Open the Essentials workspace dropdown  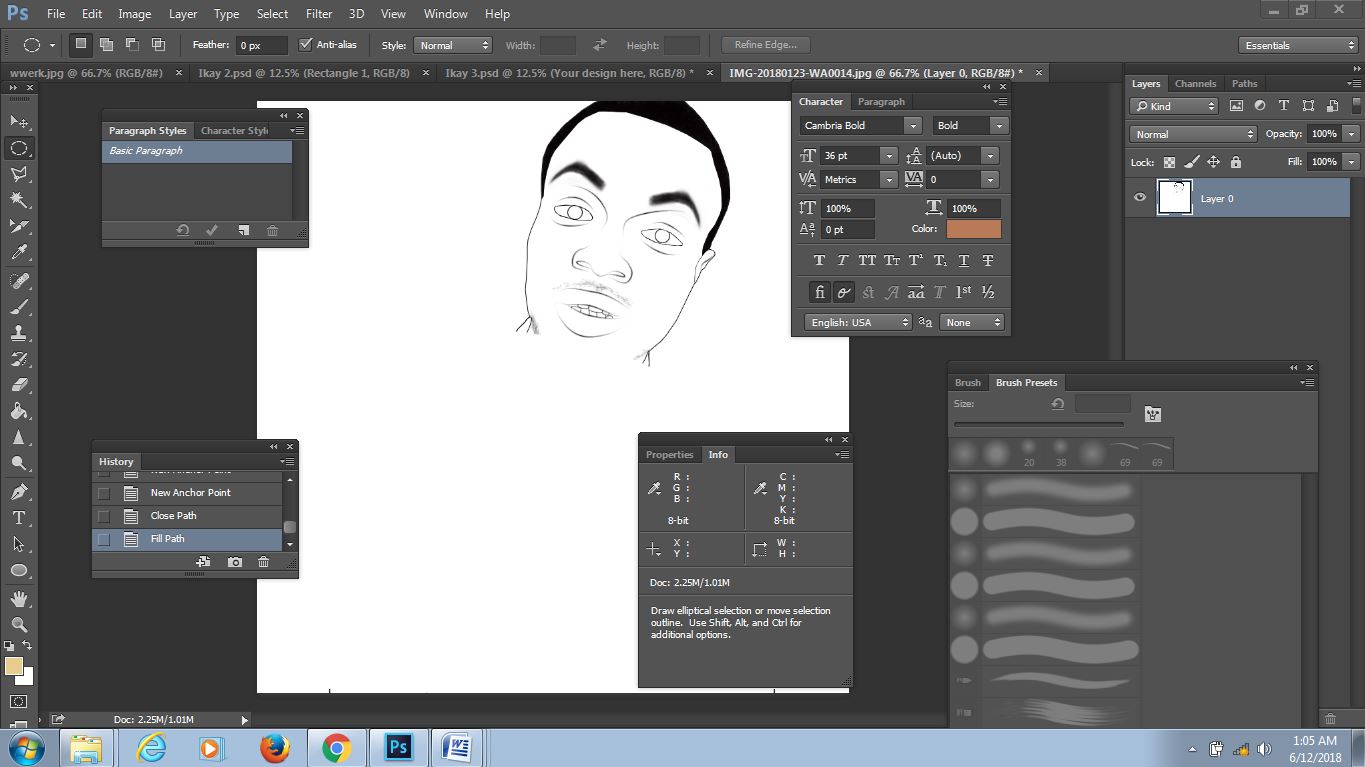click(x=1297, y=45)
